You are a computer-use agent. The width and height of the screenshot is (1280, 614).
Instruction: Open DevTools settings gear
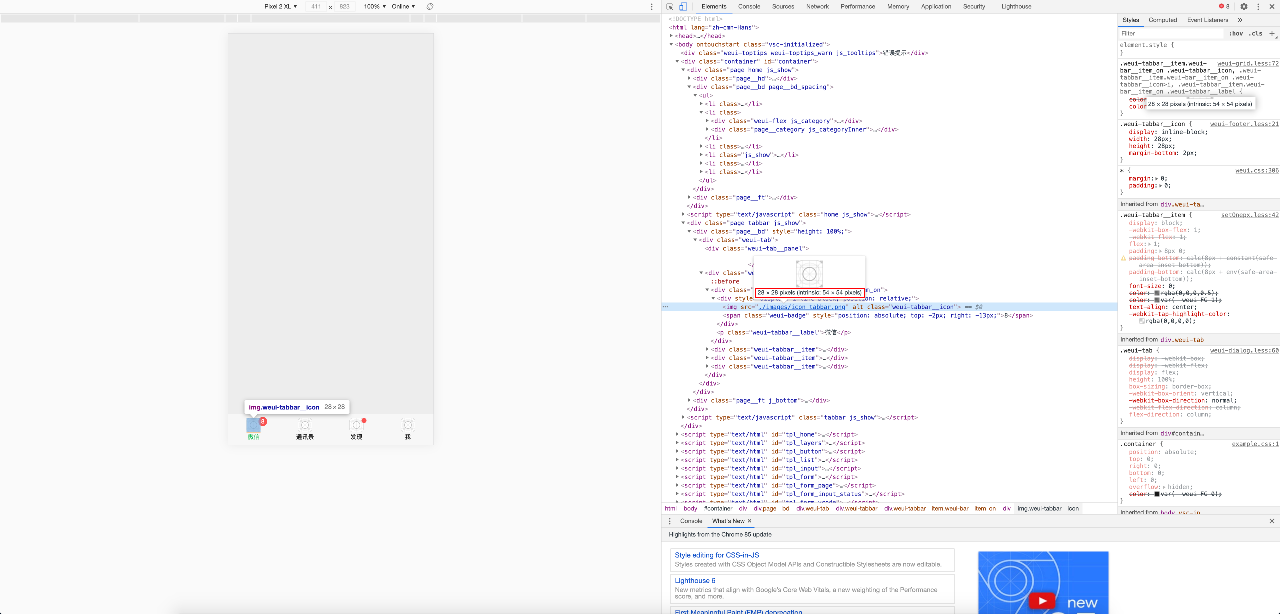1244,6
